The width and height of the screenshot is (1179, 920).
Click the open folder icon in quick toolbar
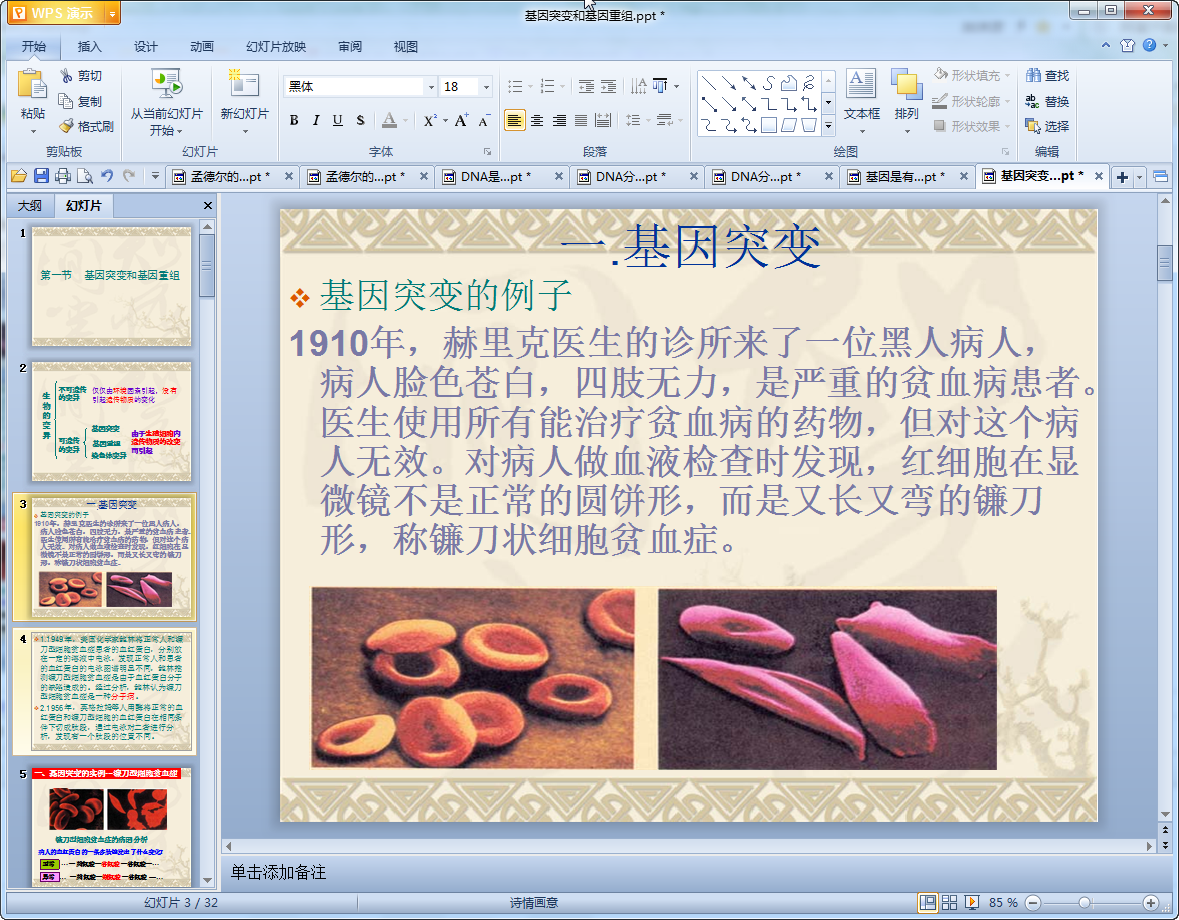[19, 177]
